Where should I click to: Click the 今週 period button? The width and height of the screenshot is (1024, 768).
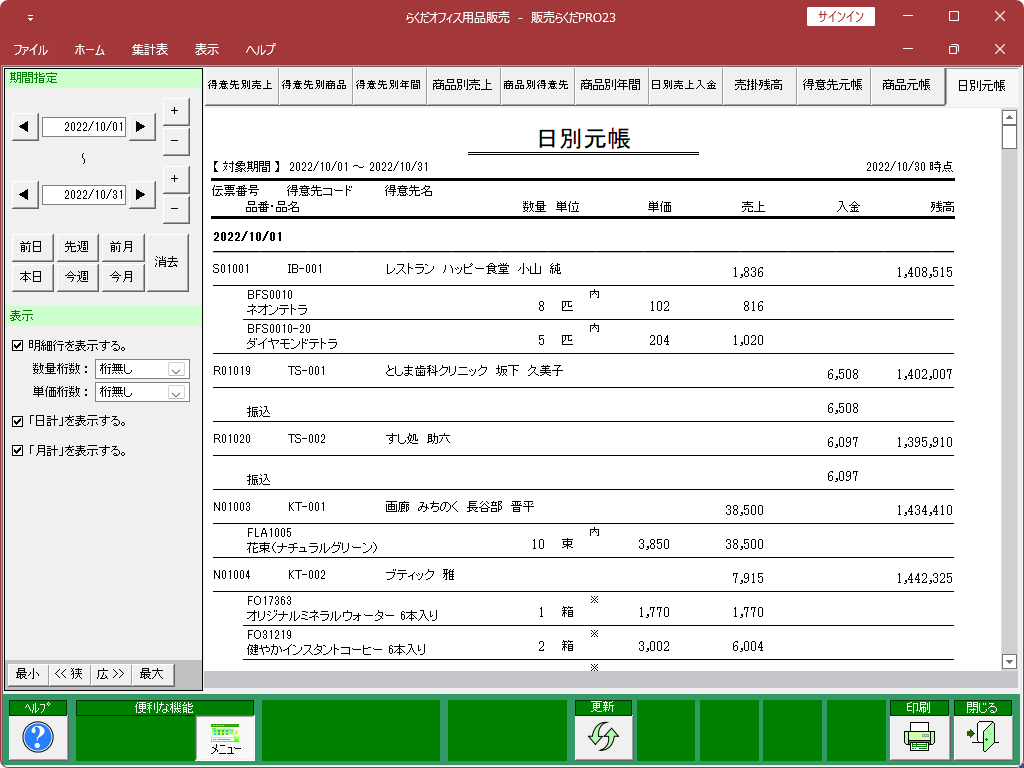76,277
